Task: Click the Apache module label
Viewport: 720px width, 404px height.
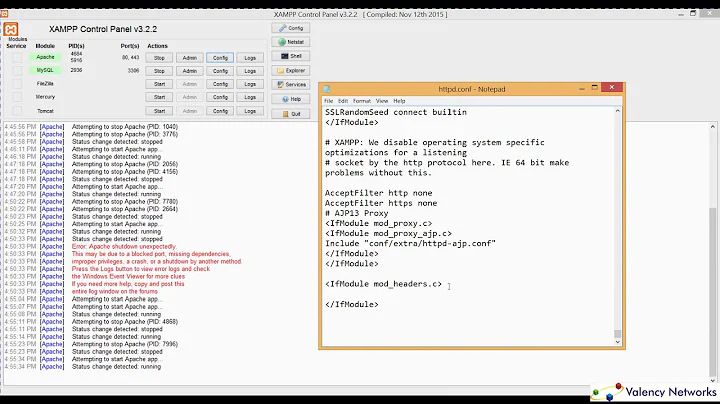Action: pyautogui.click(x=45, y=57)
